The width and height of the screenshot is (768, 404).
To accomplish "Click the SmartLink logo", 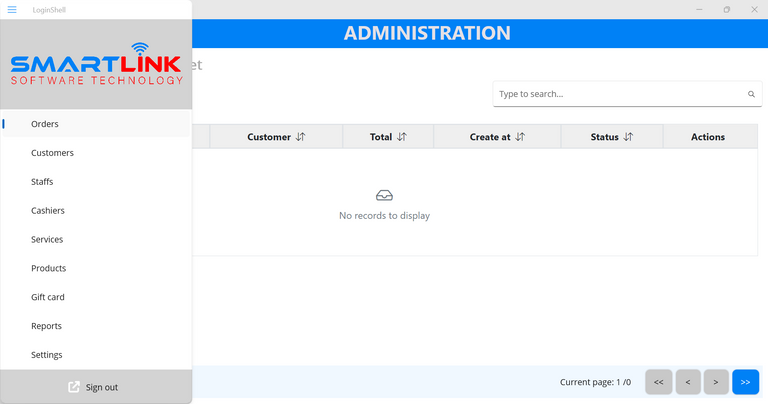I will (96, 64).
